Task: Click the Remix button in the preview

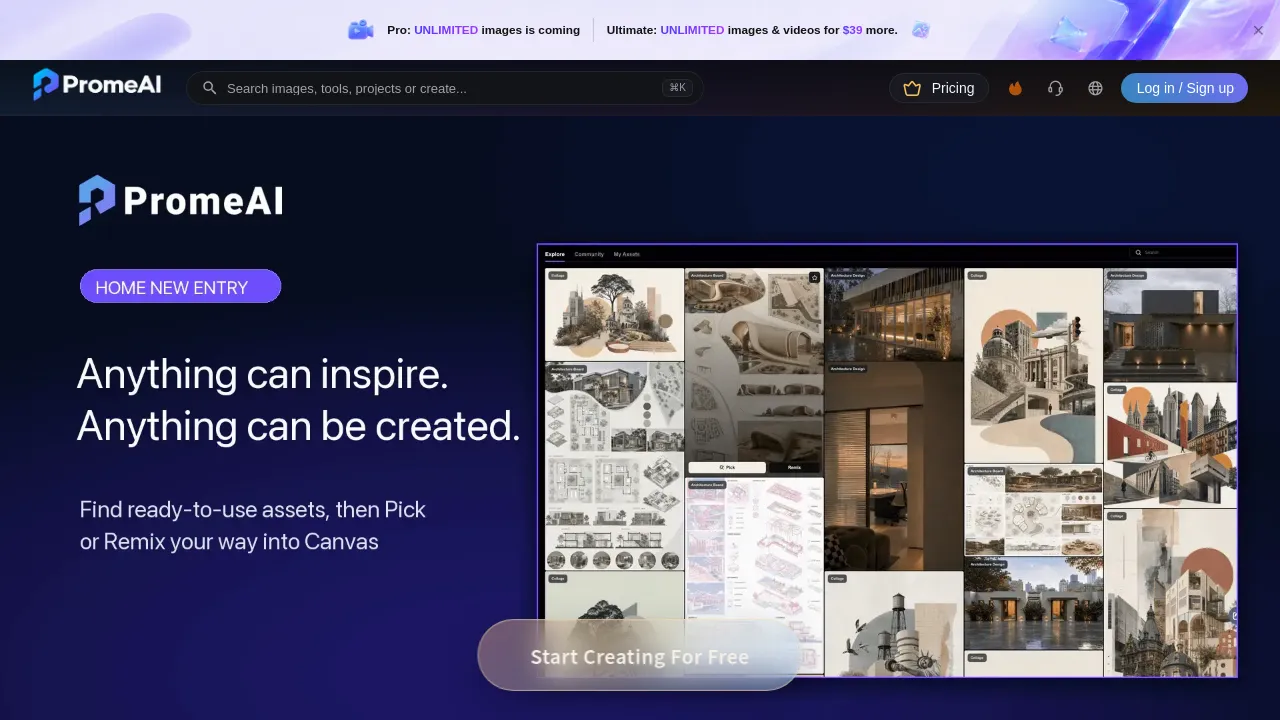Action: point(794,467)
